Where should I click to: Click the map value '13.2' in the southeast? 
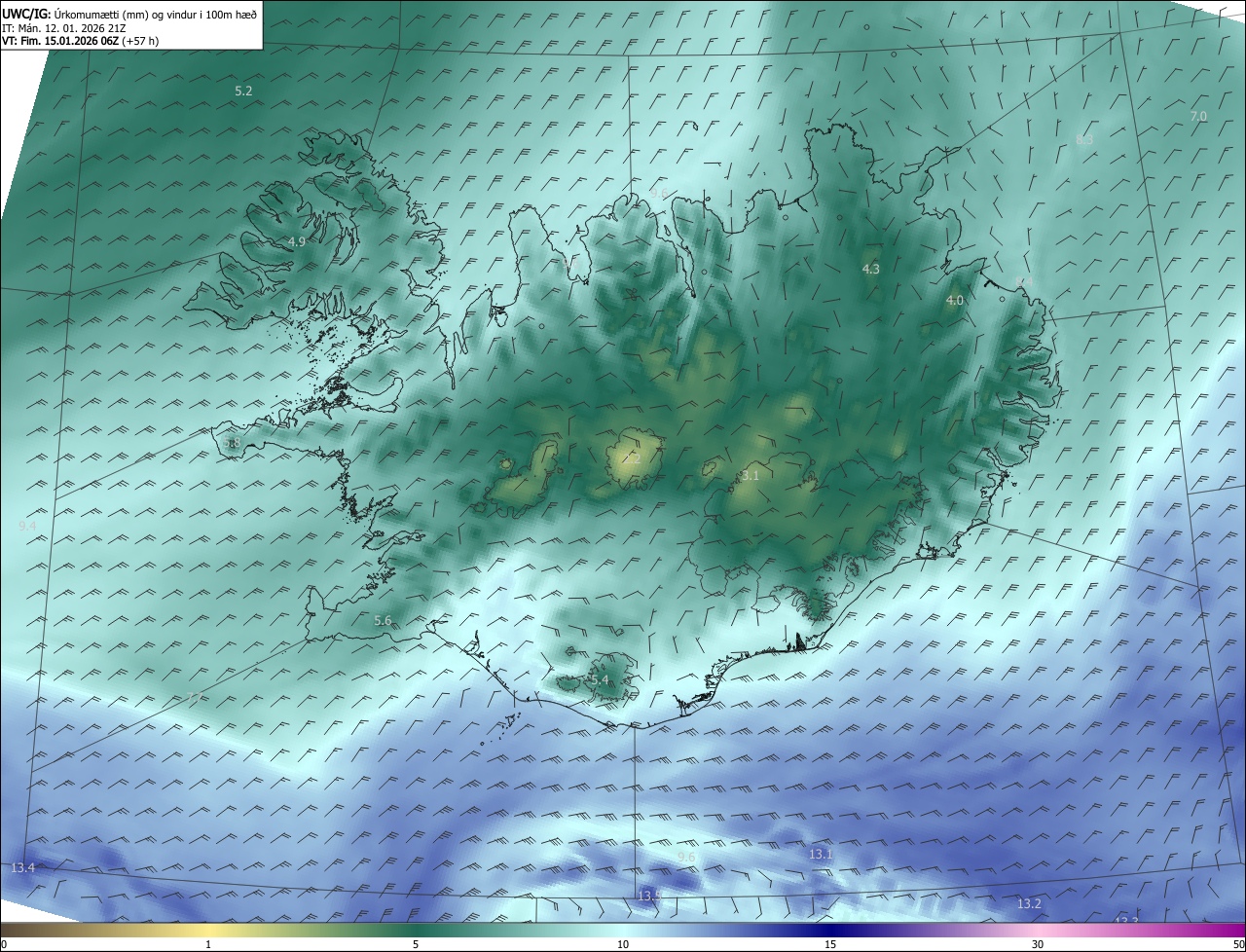tap(1029, 904)
